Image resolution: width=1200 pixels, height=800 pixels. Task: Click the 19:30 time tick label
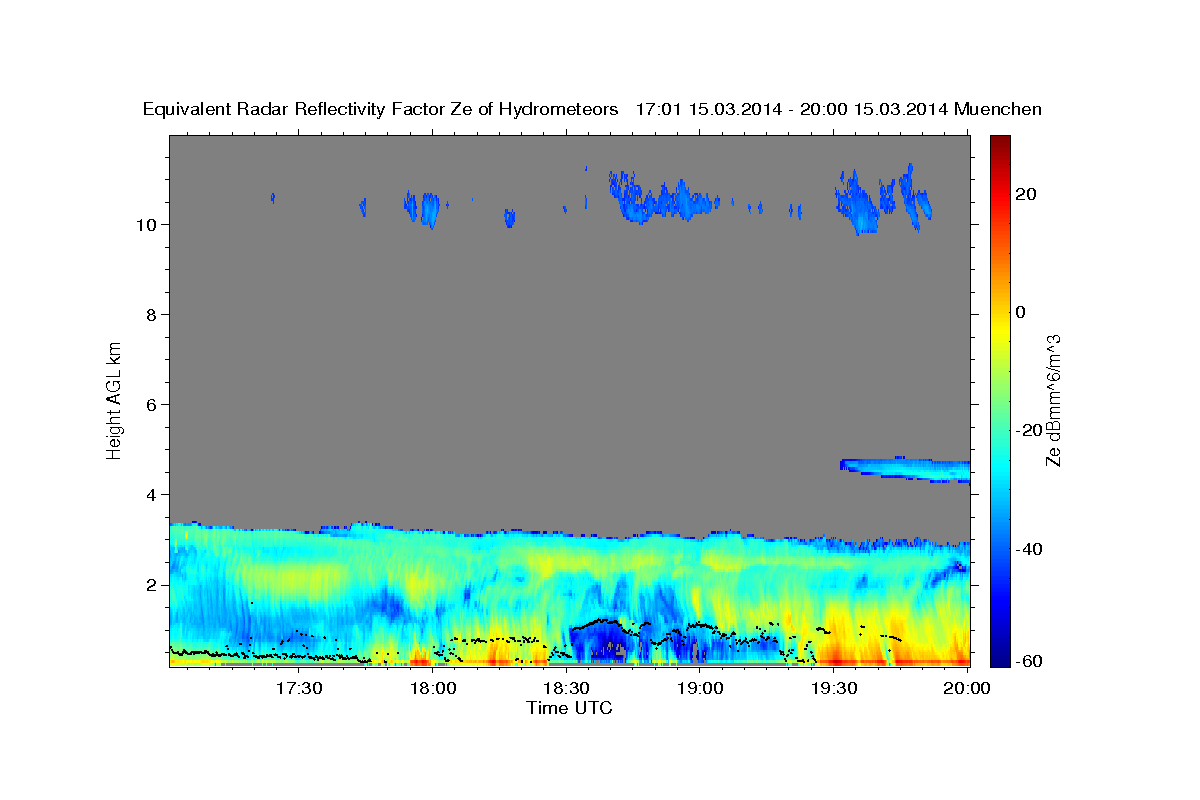click(x=834, y=688)
